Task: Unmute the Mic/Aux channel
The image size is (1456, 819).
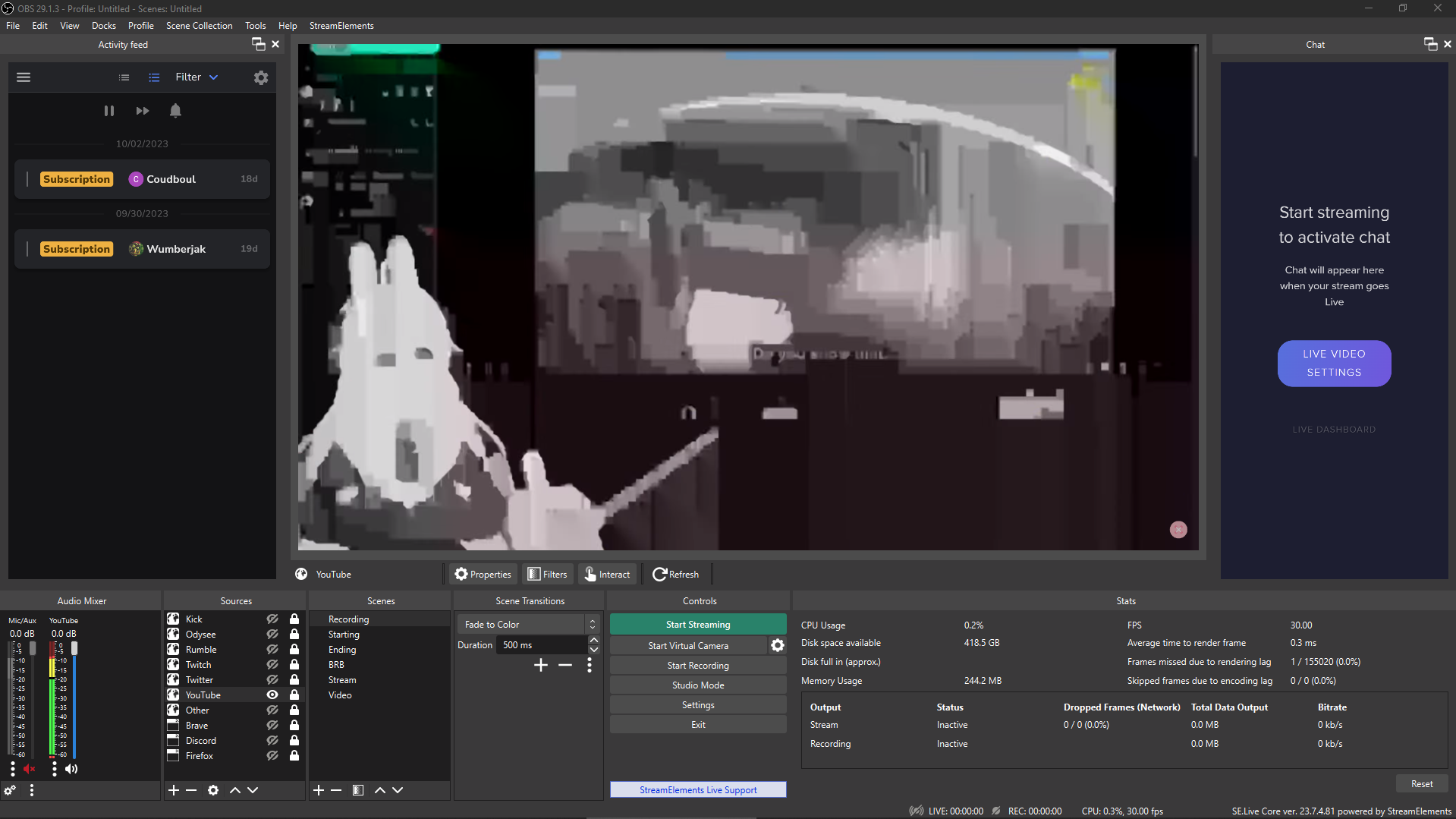Action: (30, 769)
